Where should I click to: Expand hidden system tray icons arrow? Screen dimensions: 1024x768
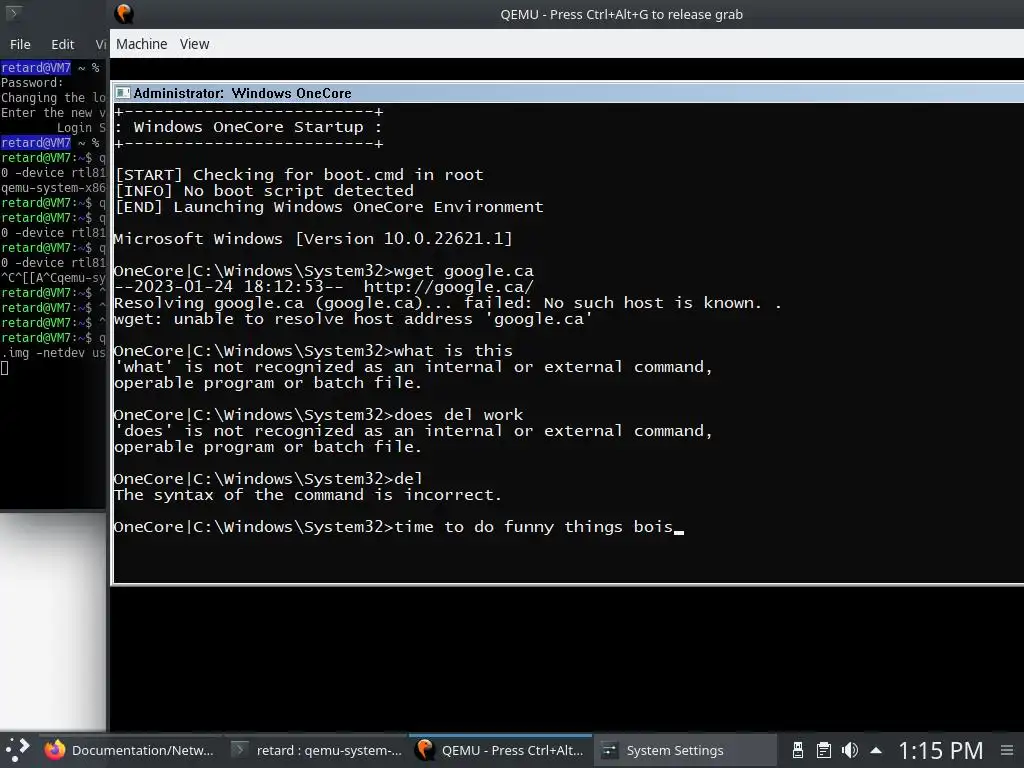click(876, 750)
